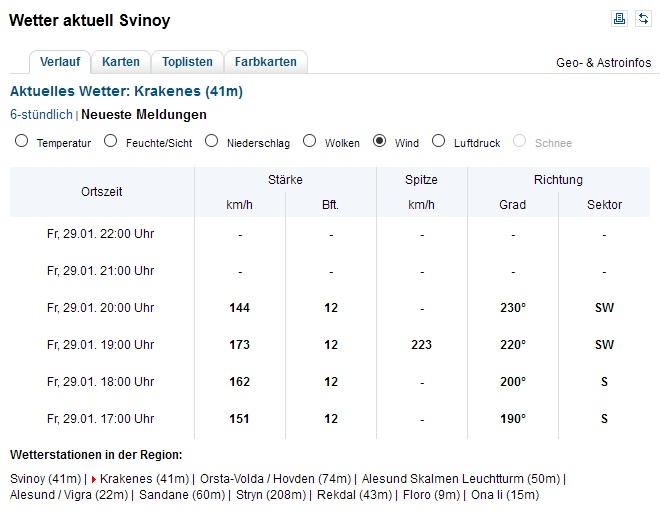Open the Verlauf tab
664x511 pixels.
60,62
